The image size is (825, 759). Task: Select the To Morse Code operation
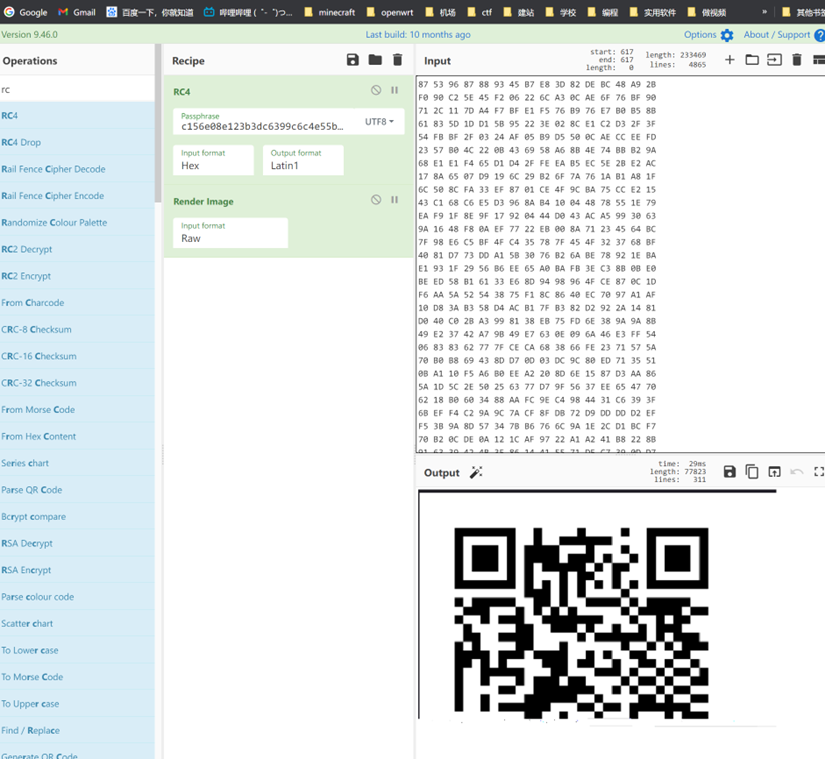point(77,677)
